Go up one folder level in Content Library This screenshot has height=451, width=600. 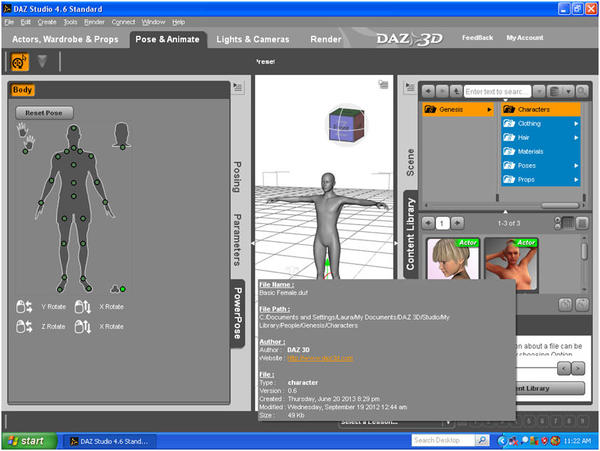point(456,91)
